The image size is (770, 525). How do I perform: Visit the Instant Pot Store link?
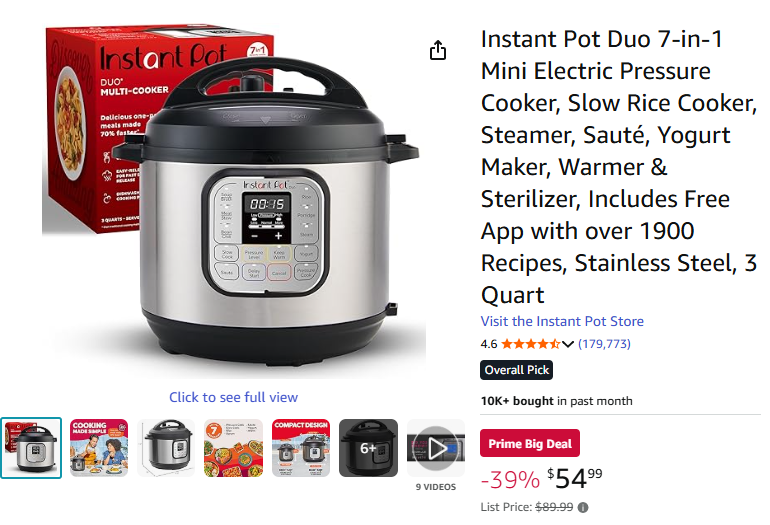pyautogui.click(x=562, y=321)
